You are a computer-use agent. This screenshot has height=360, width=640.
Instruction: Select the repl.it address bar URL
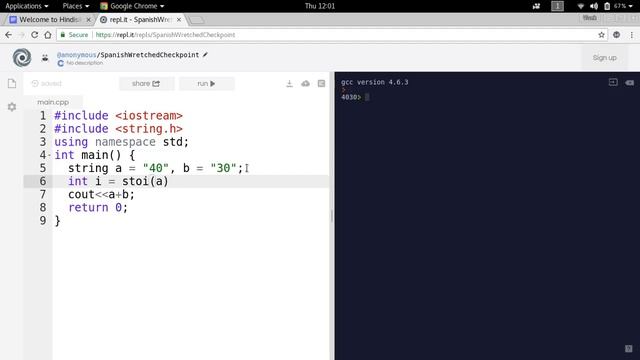point(165,35)
